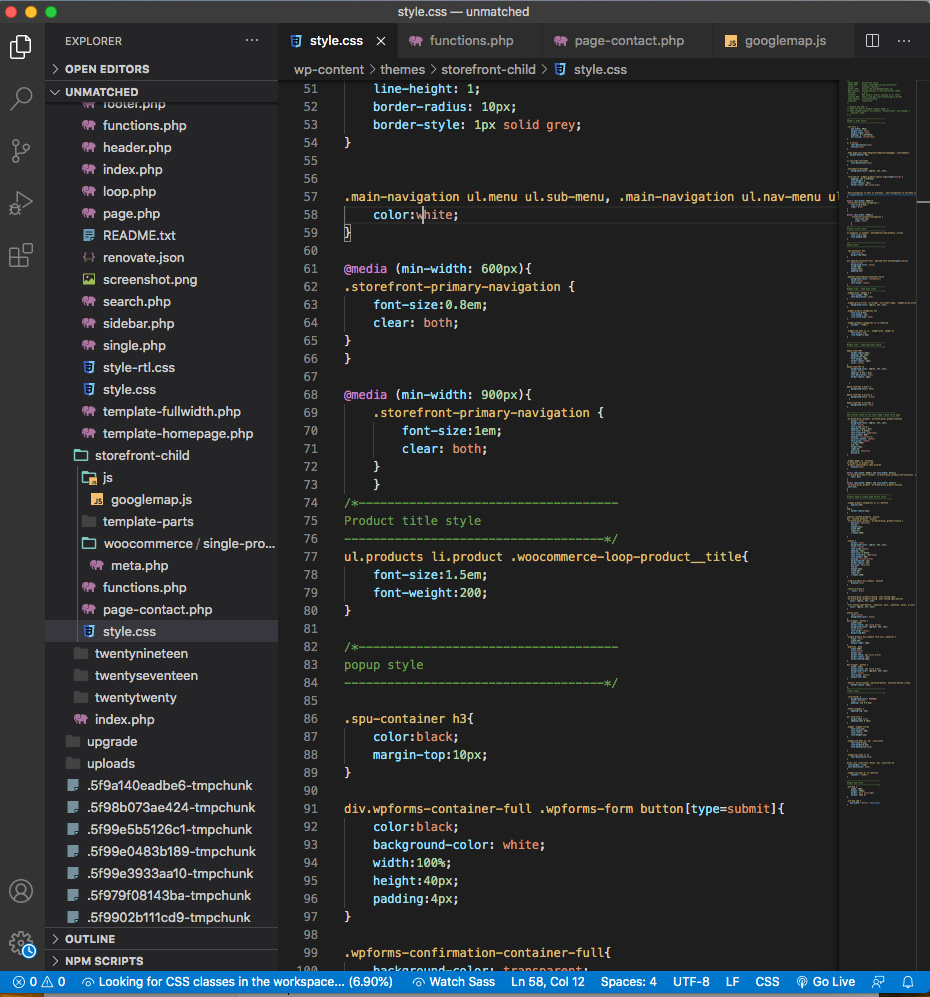Screen dimensions: 930x997
Task: Open editor more actions ellipsis
Action: pos(903,41)
